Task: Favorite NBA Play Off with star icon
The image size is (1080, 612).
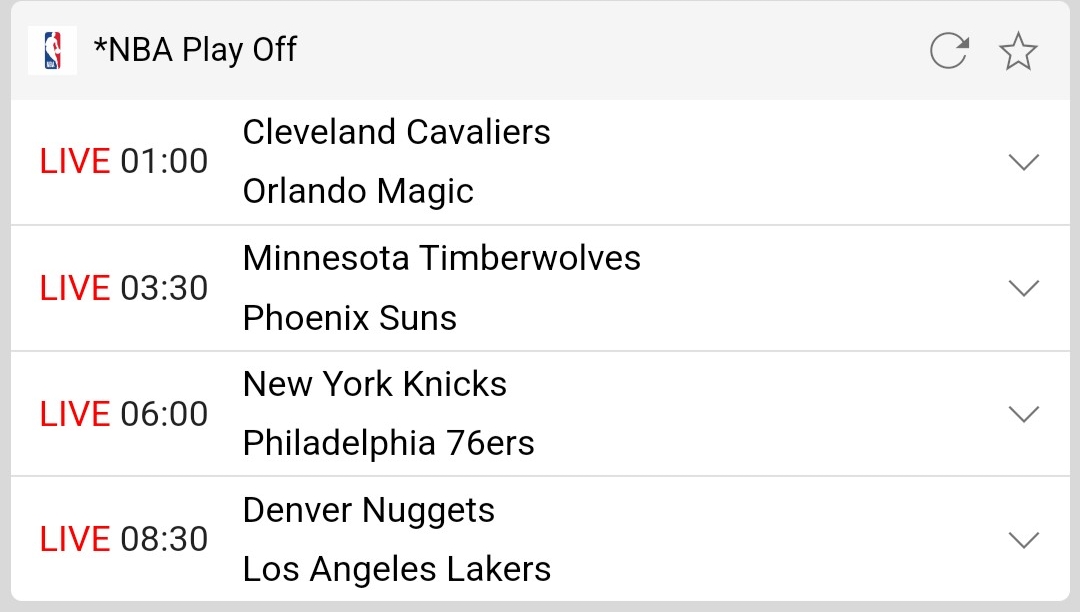Action: point(1018,50)
